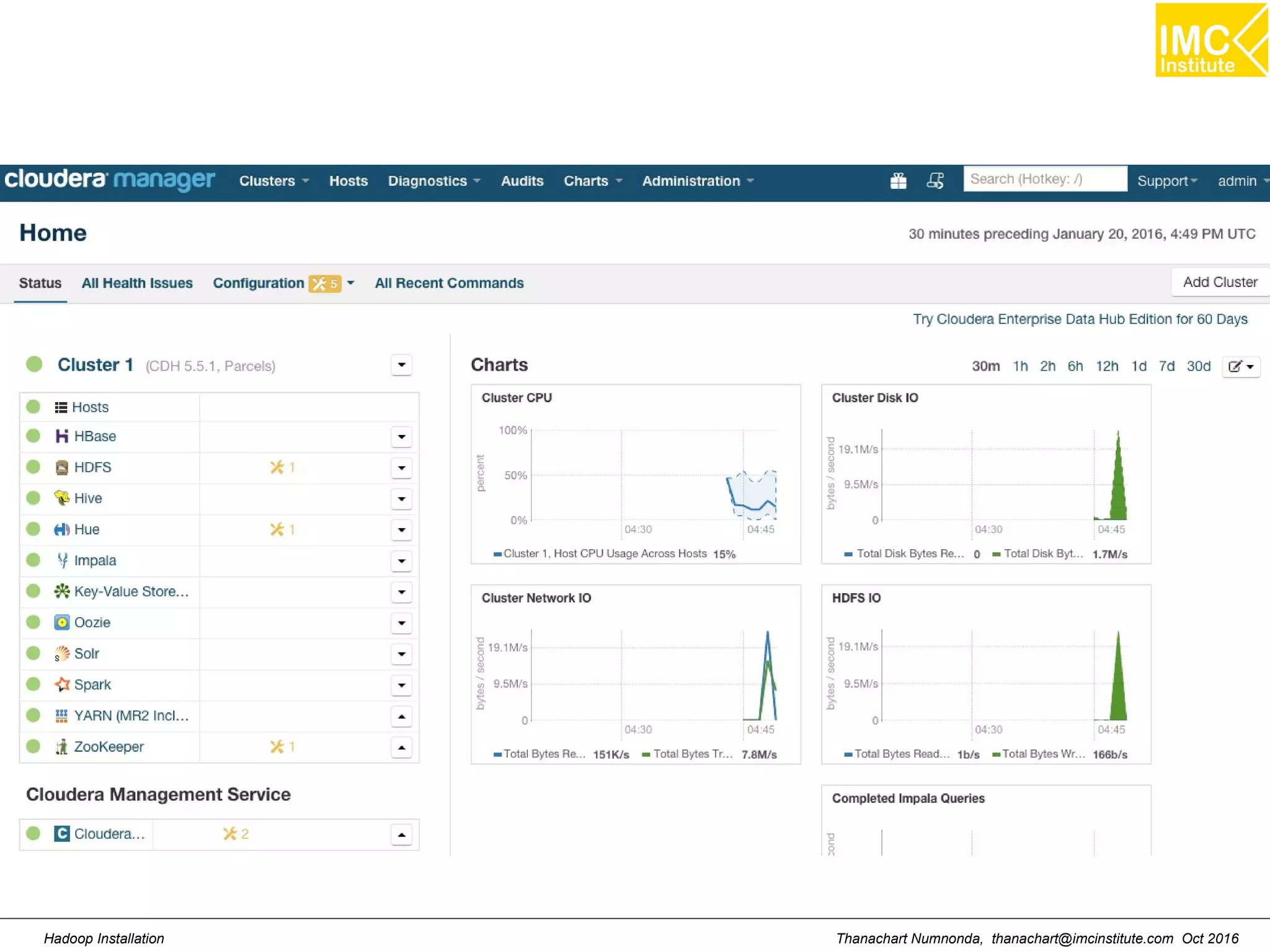Open the Support menu
Image resolution: width=1270 pixels, height=952 pixels.
(1166, 181)
